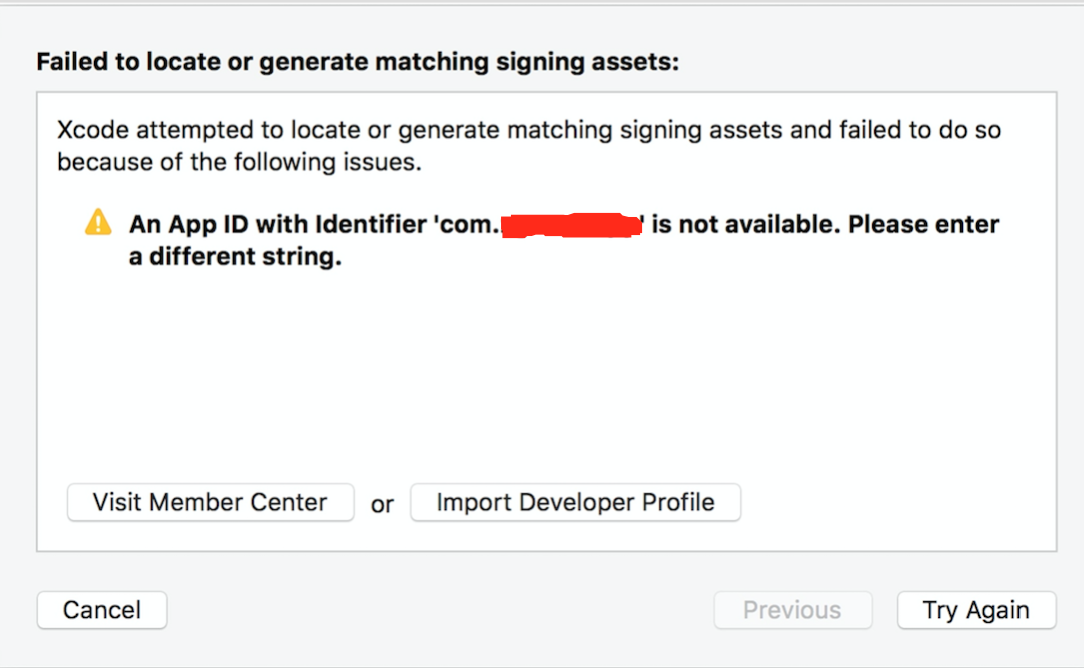Click the 'com.' prefix of the identifier
Viewport: 1084px width, 668px height.
pos(465,225)
